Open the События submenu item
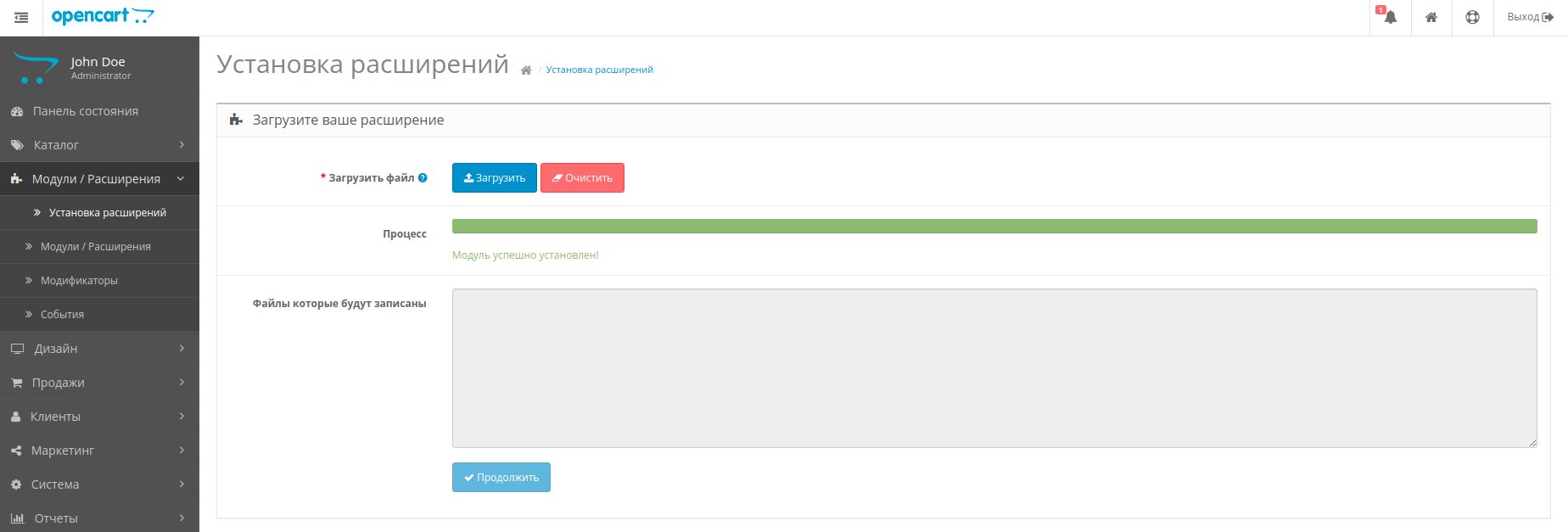The width and height of the screenshot is (1568, 532). pos(62,315)
